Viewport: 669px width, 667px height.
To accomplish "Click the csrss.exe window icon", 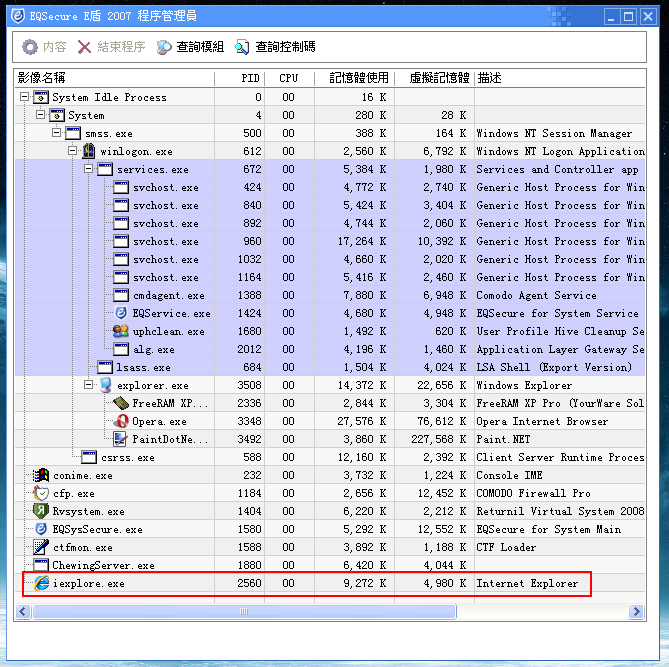I will pos(89,457).
